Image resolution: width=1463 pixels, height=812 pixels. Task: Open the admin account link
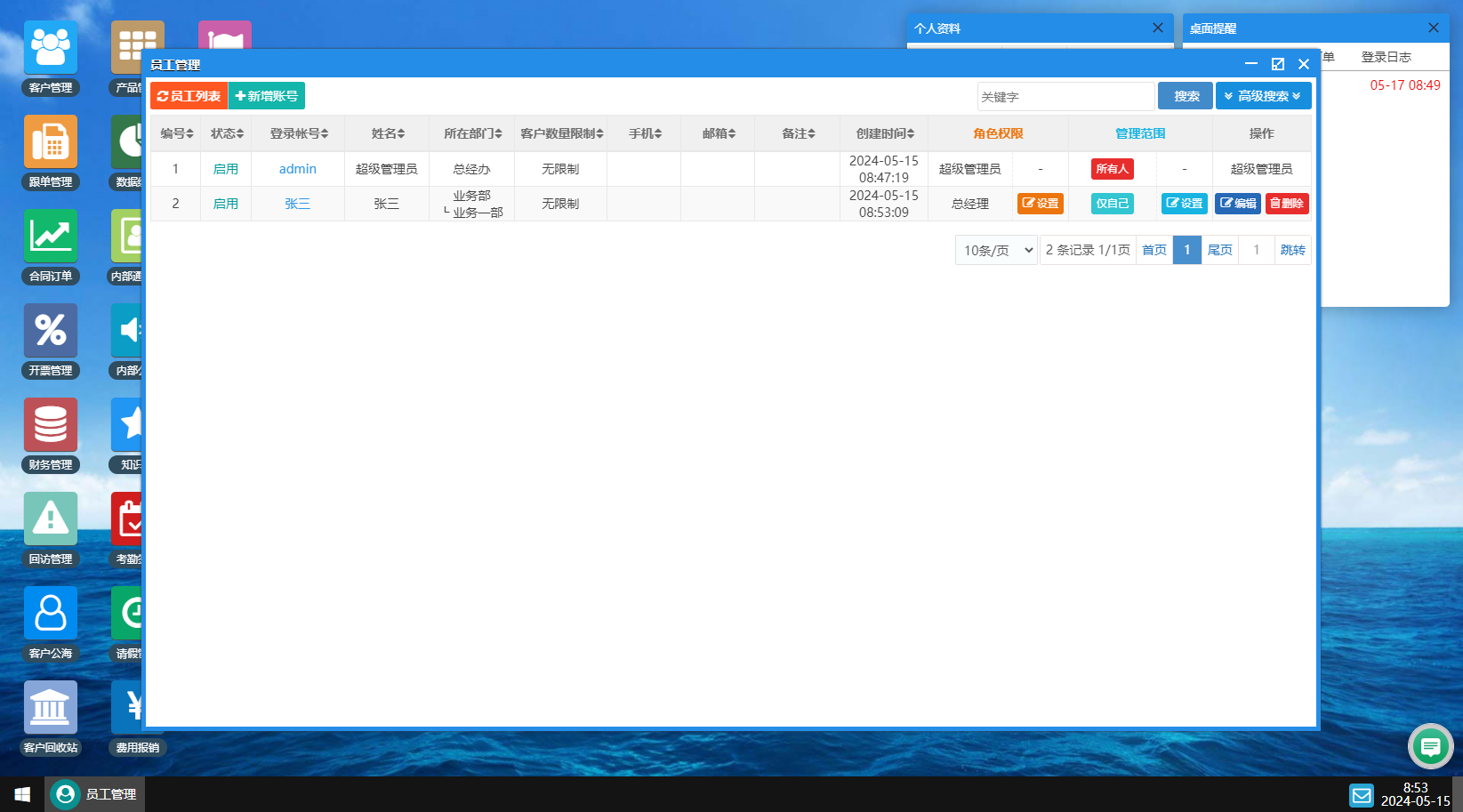point(297,168)
